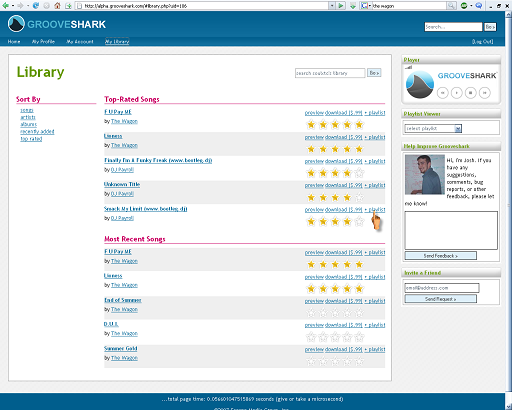Click the Go button beside the library search box
This screenshot has height=410, width=512.
374,73
